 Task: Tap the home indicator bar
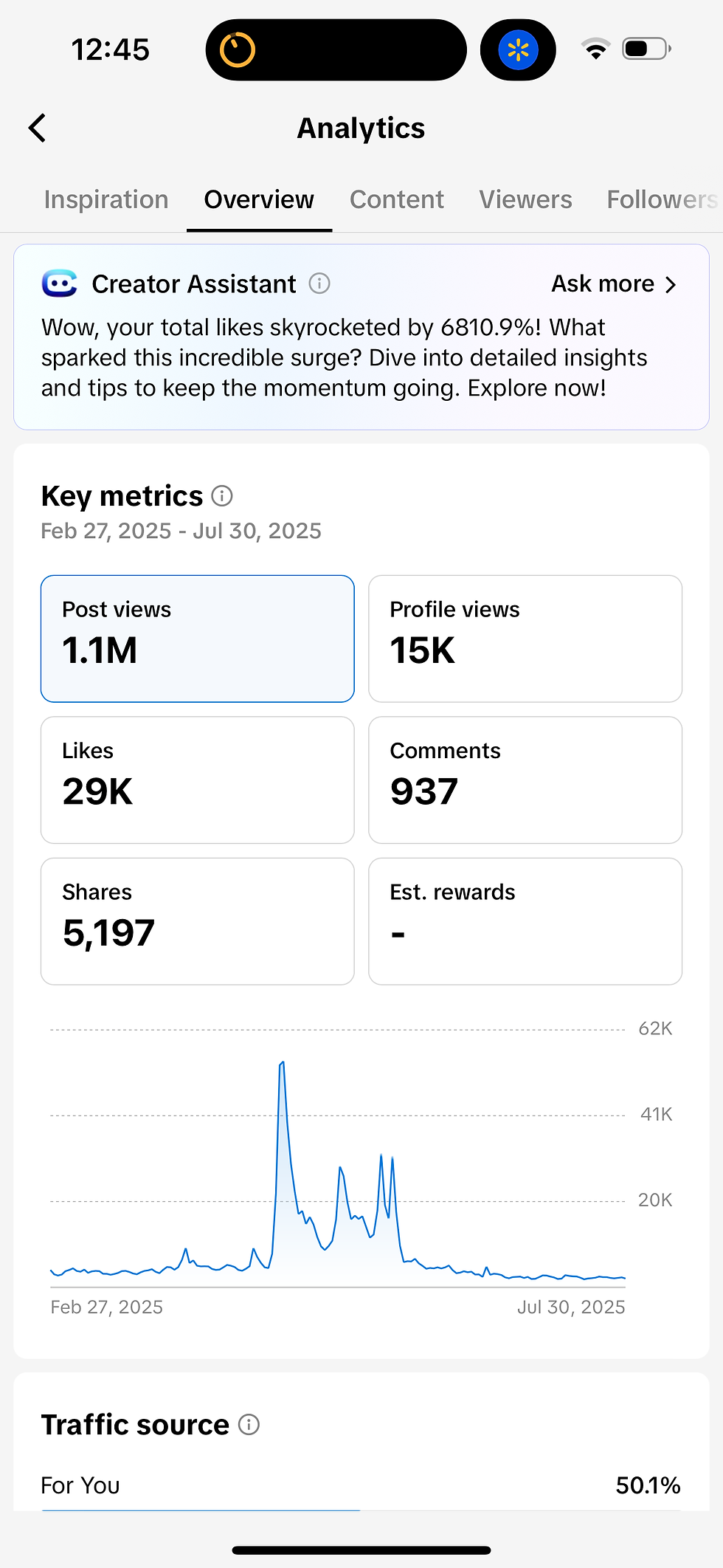pyautogui.click(x=361, y=1550)
